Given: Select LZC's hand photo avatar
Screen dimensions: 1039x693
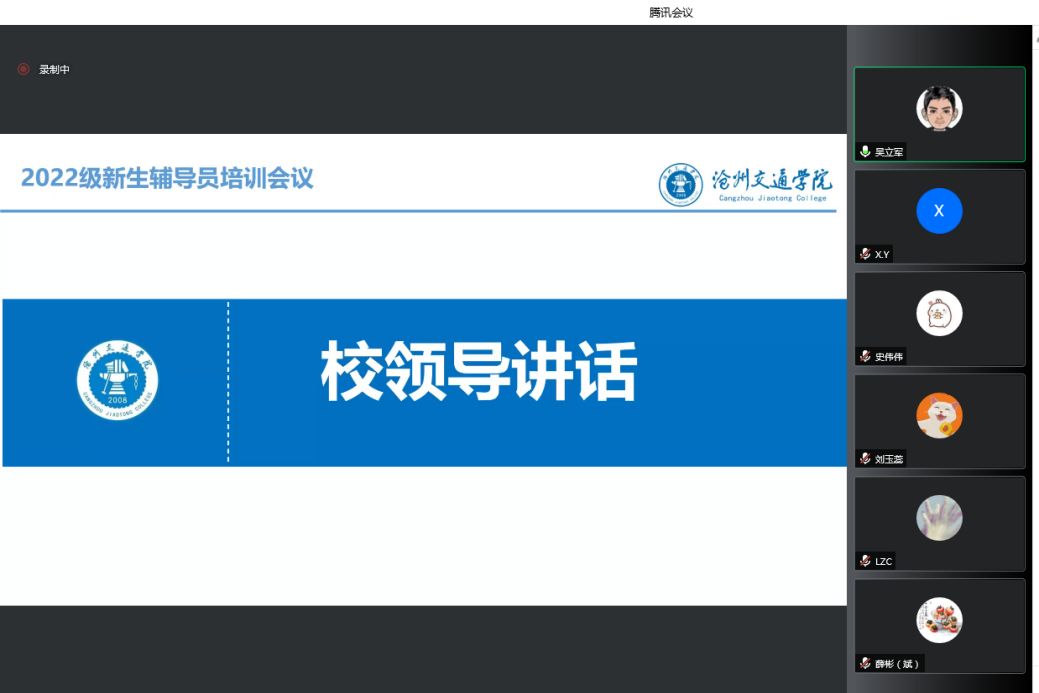Looking at the screenshot, I should pyautogui.click(x=939, y=518).
